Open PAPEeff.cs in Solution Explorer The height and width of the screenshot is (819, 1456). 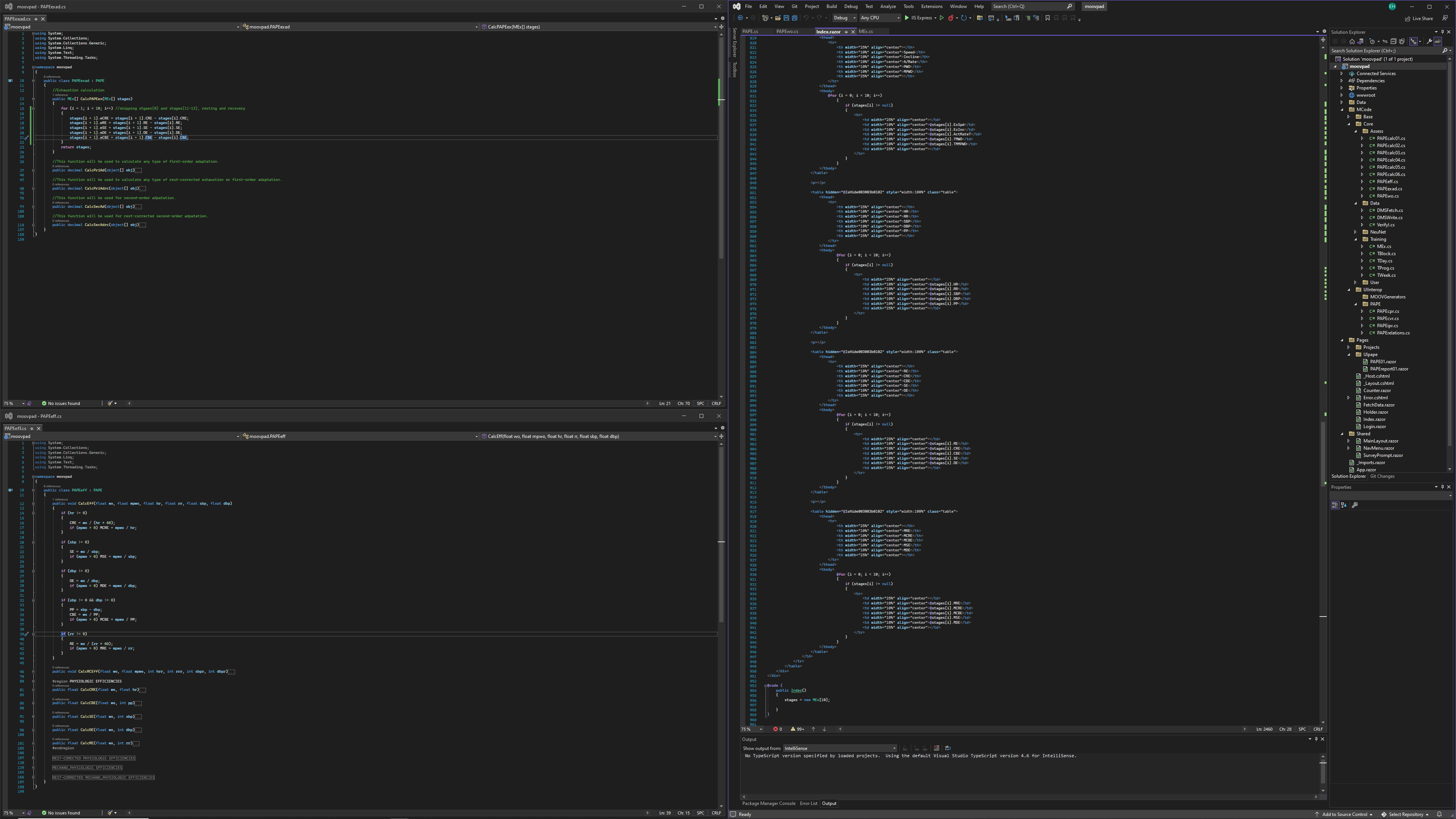pos(1387,182)
